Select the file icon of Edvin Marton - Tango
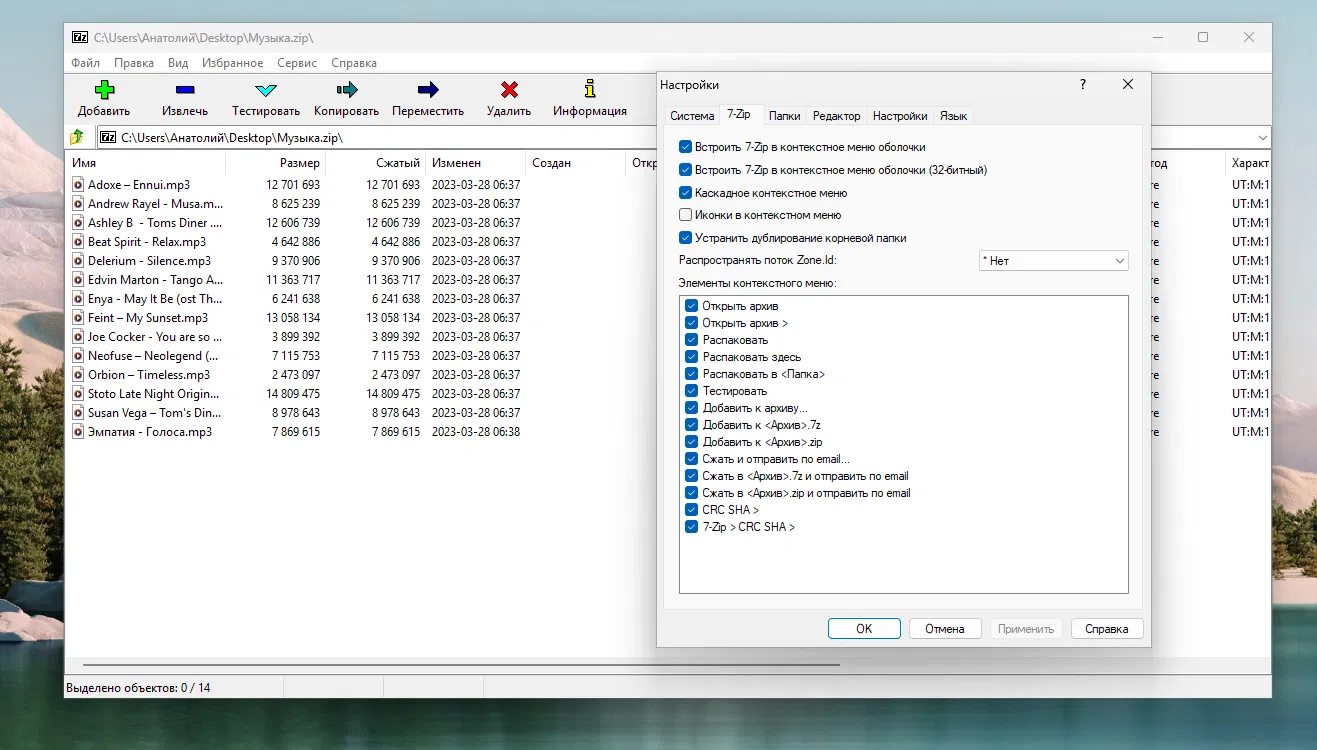1317x750 pixels. [79, 280]
